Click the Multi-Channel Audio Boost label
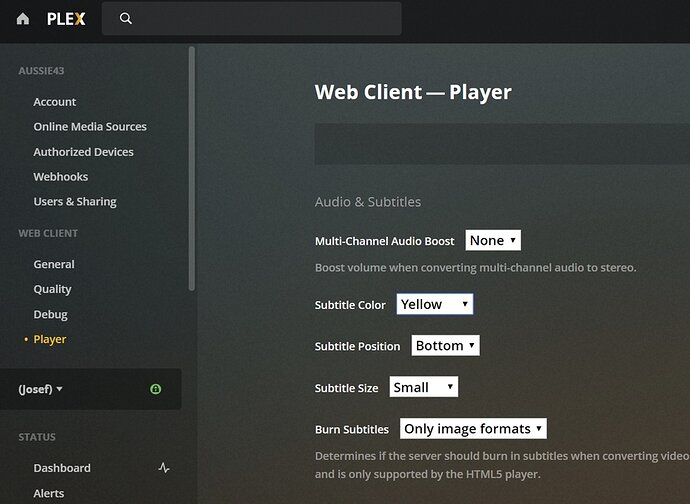 pos(385,241)
